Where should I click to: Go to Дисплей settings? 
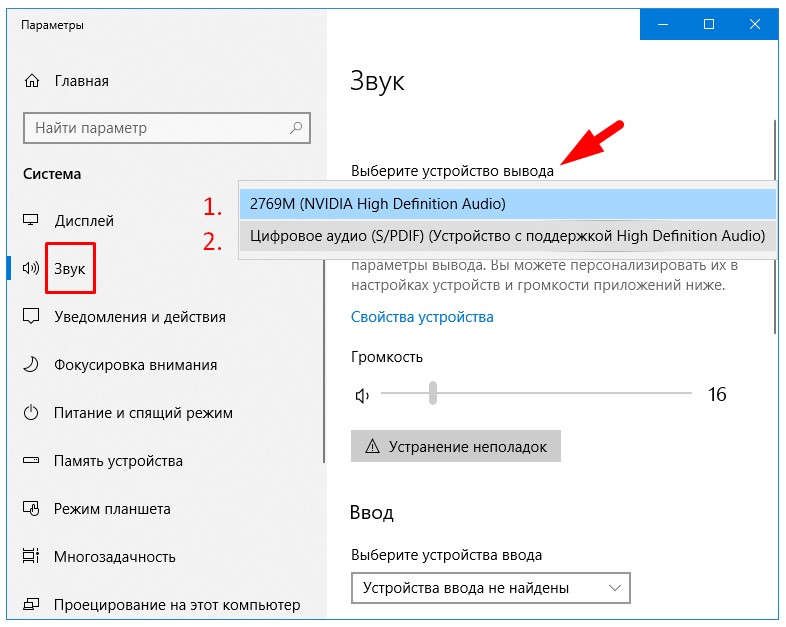84,221
